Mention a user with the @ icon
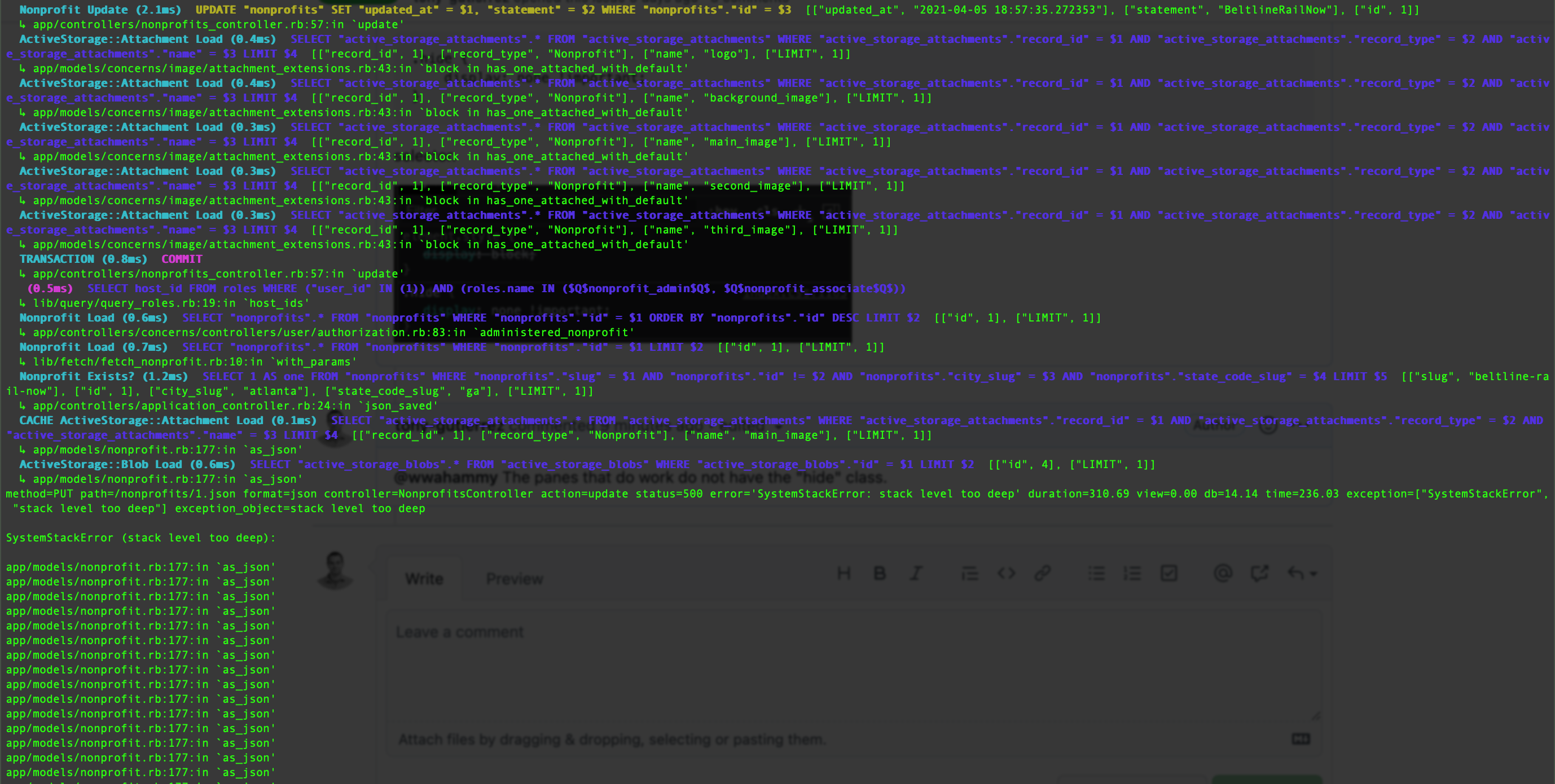This screenshot has width=1555, height=784. tap(1224, 574)
